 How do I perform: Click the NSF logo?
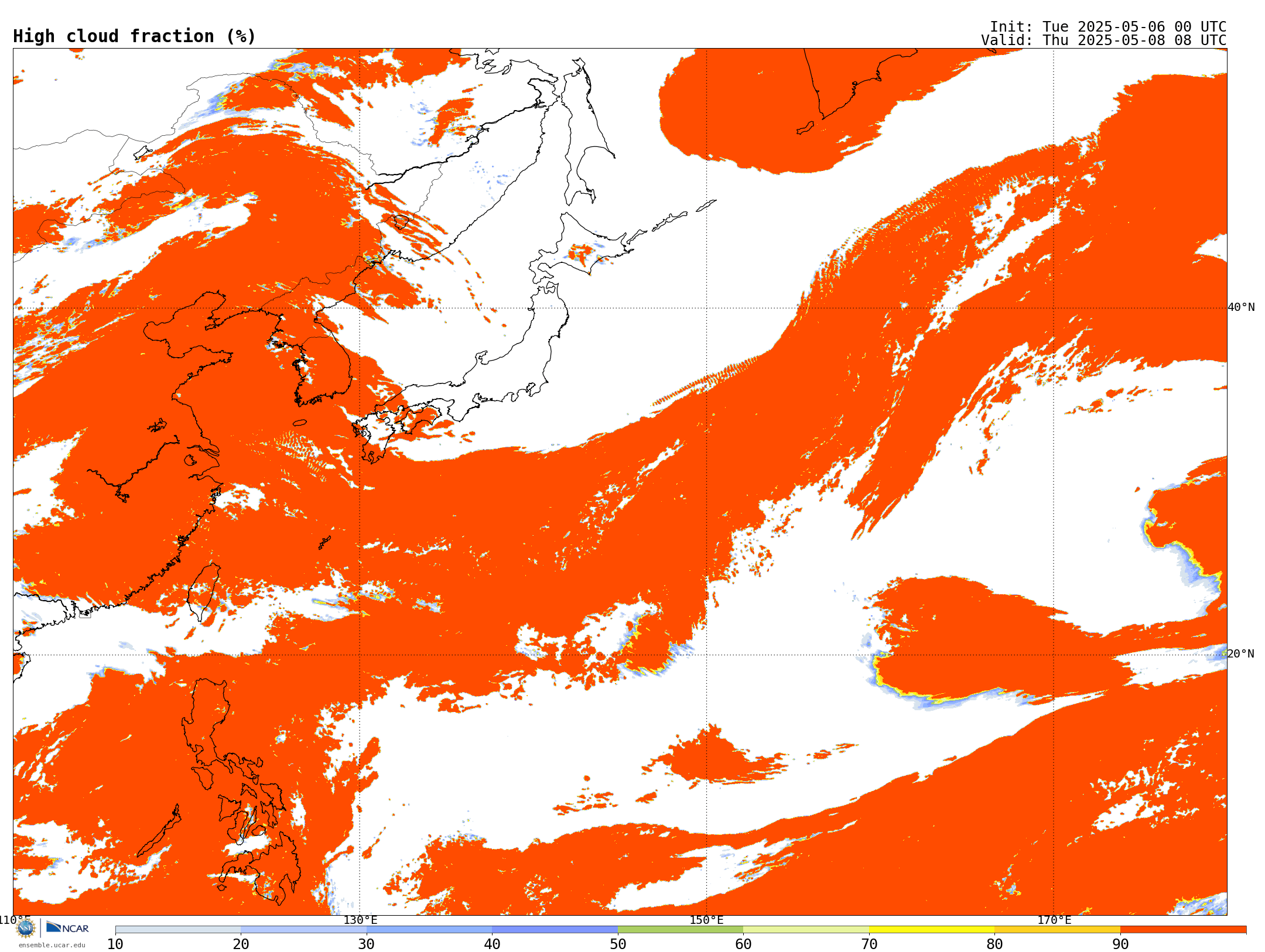click(x=26, y=928)
